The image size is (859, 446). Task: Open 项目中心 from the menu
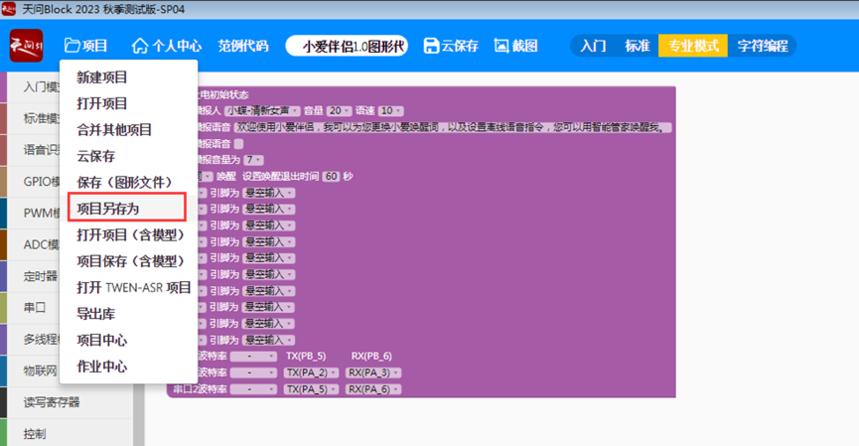point(102,340)
